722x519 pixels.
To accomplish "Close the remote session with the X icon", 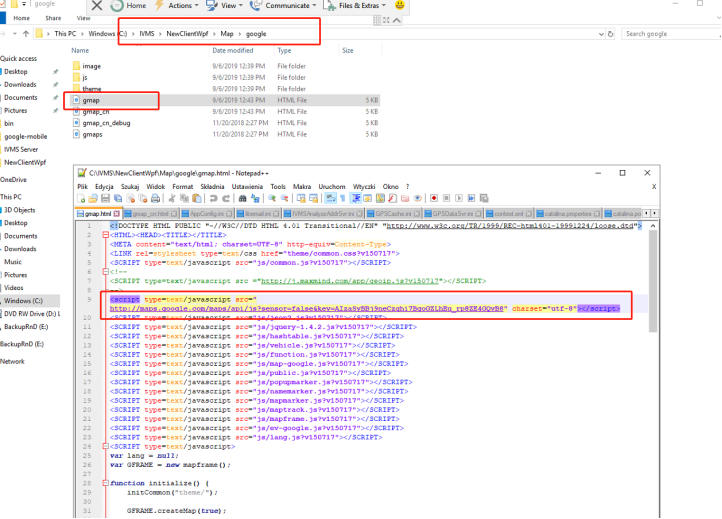I will pos(97,6).
